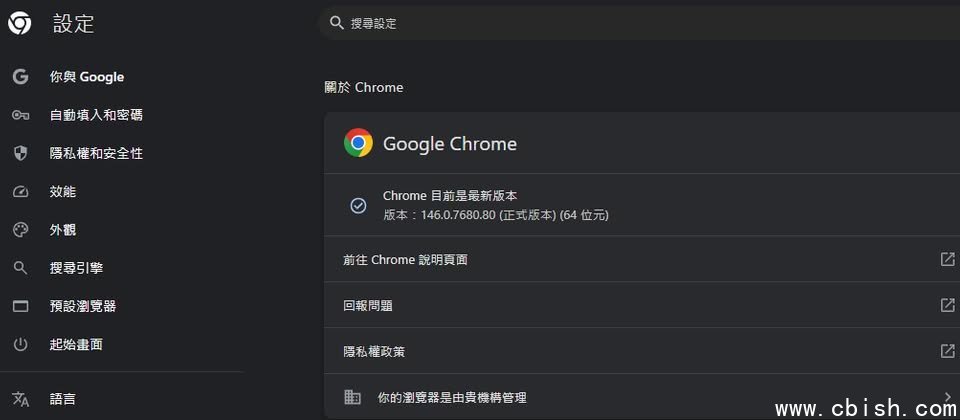Click the 回報問題 row link

pyautogui.click(x=368, y=306)
